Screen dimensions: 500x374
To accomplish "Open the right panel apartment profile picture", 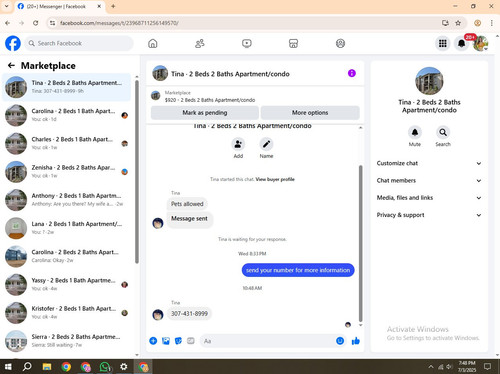I will [429, 81].
